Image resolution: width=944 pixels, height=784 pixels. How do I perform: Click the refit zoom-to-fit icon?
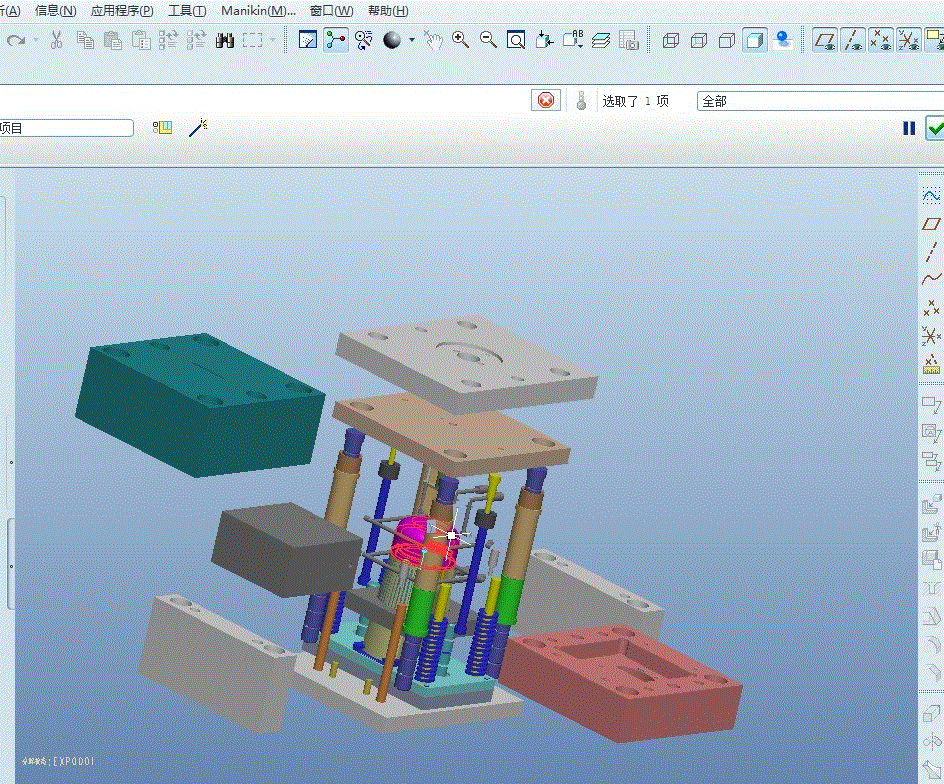[x=516, y=40]
